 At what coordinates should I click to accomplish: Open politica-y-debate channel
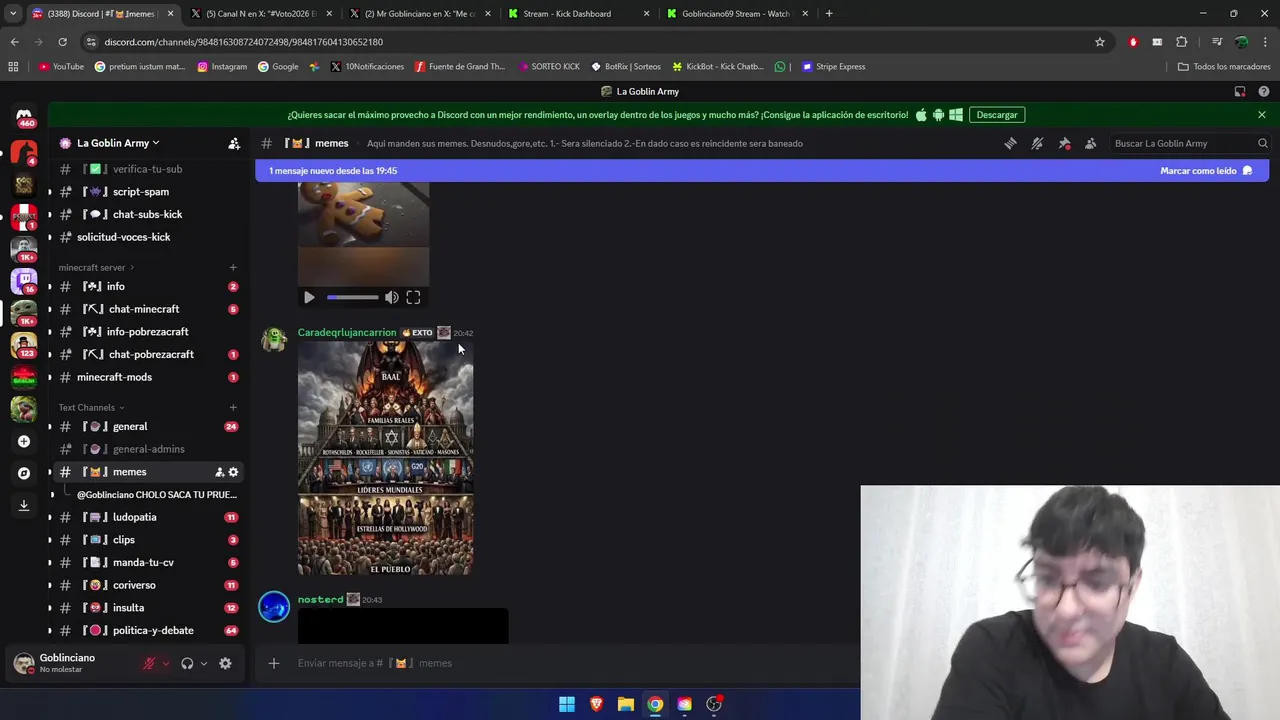(x=148, y=631)
